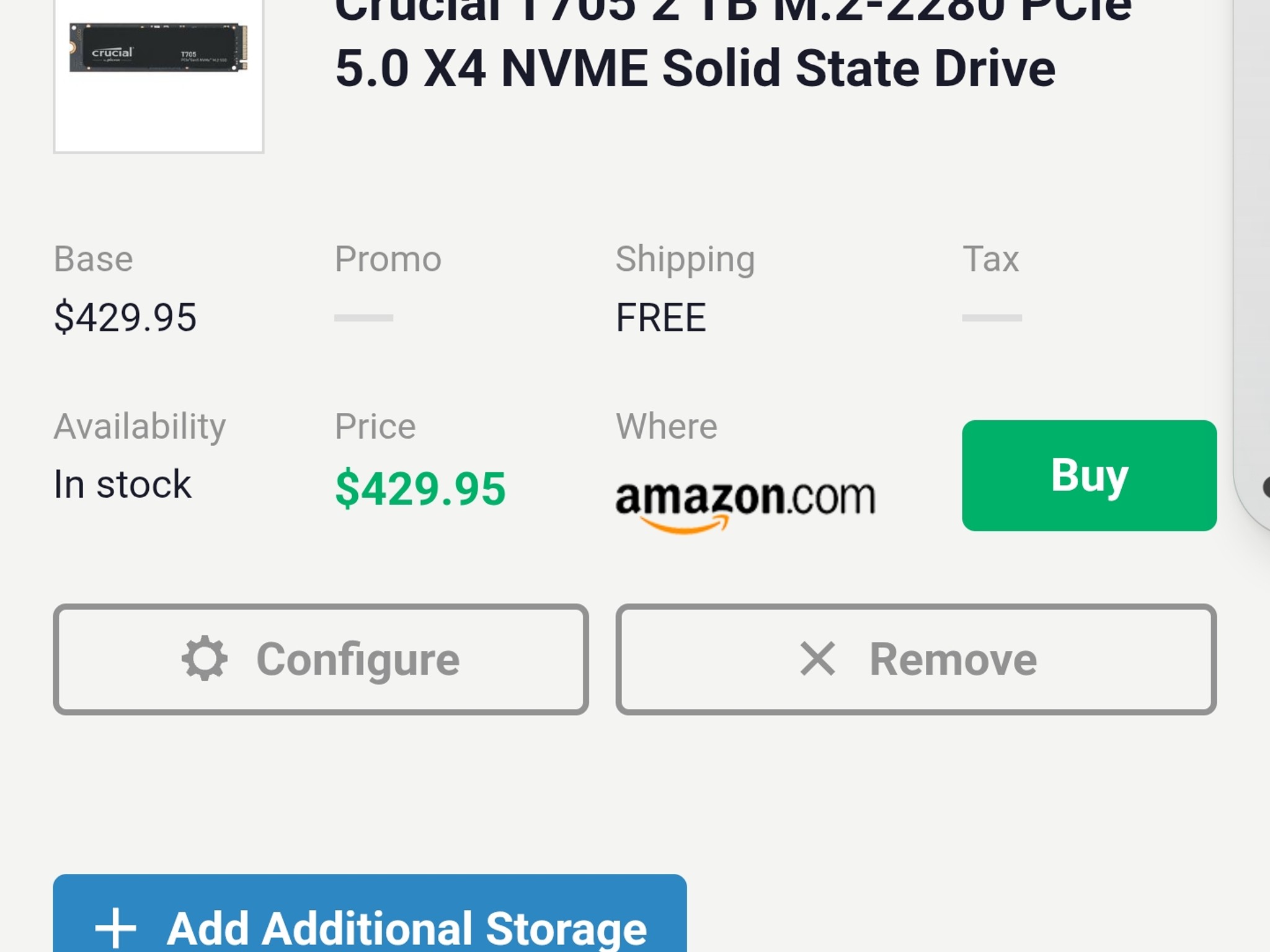The height and width of the screenshot is (952, 1270).
Task: Click the FREE shipping value
Action: point(660,317)
